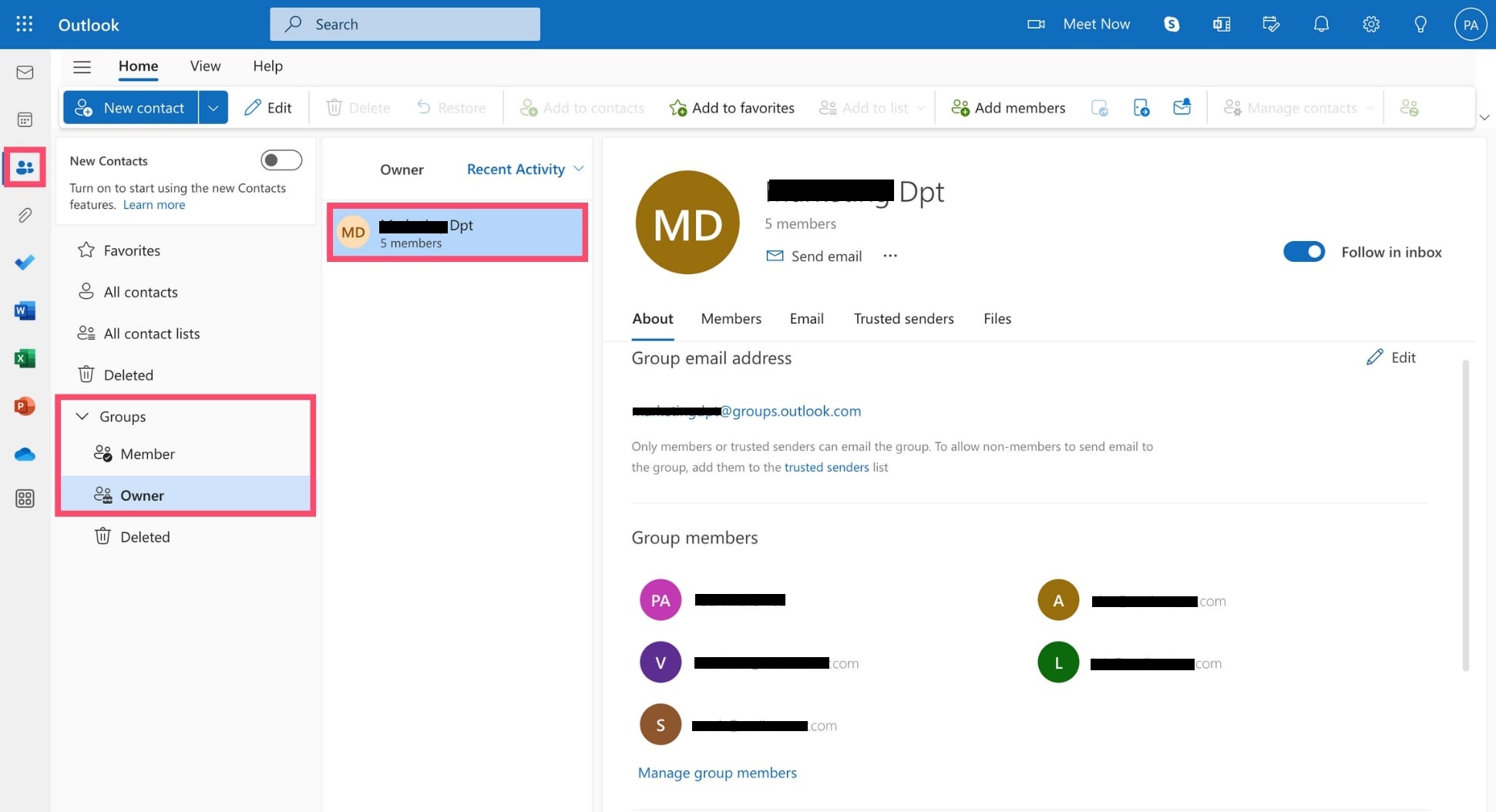Turn off Follow in inbox toggle
Screen dimensions: 1496x812
point(1303,252)
